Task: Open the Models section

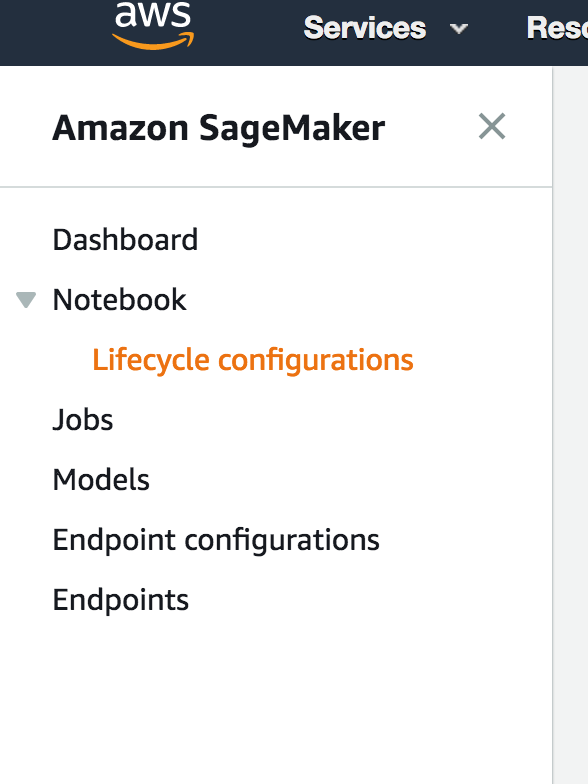Action: click(x=101, y=480)
